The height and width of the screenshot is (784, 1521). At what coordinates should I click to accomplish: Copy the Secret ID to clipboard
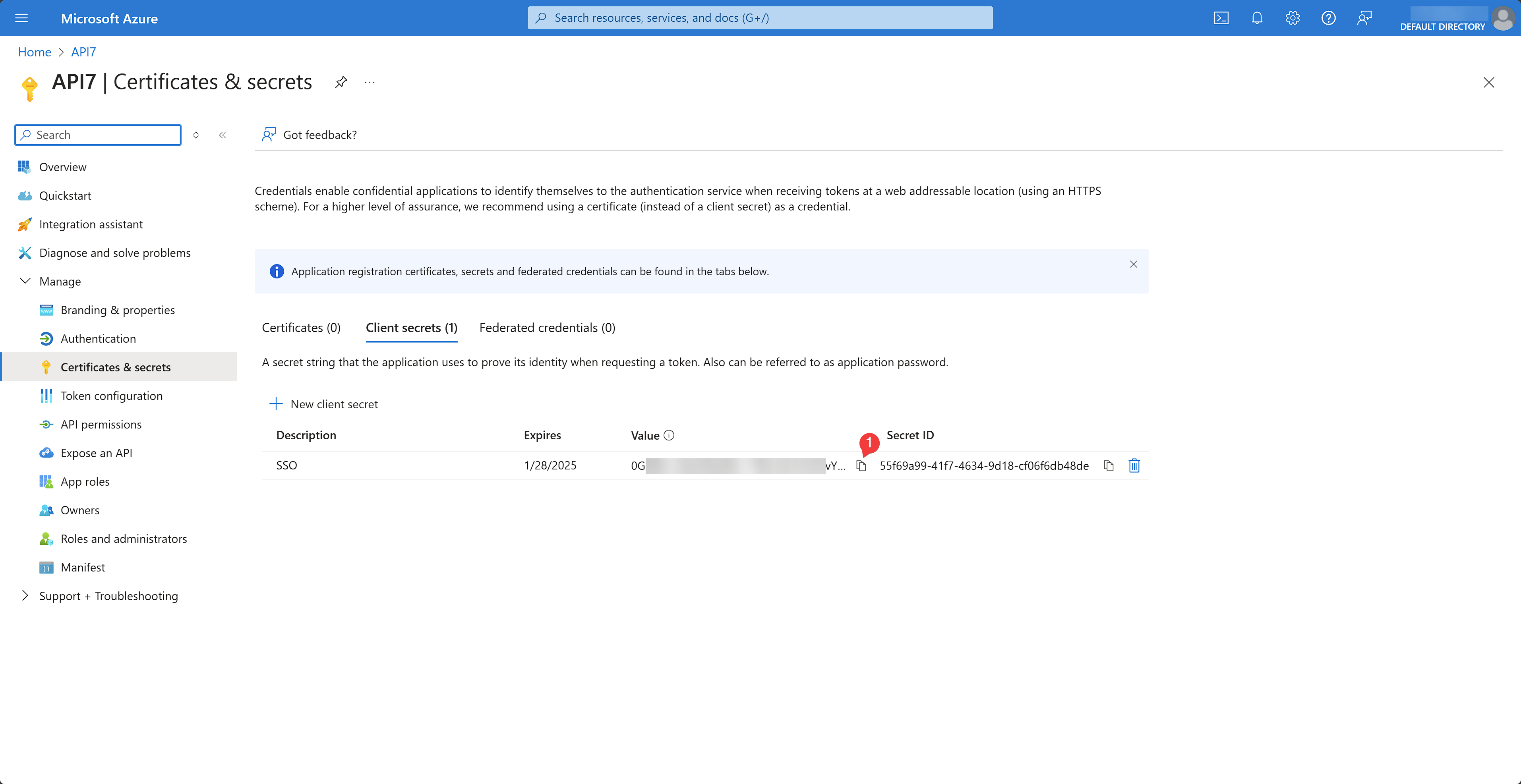1108,466
